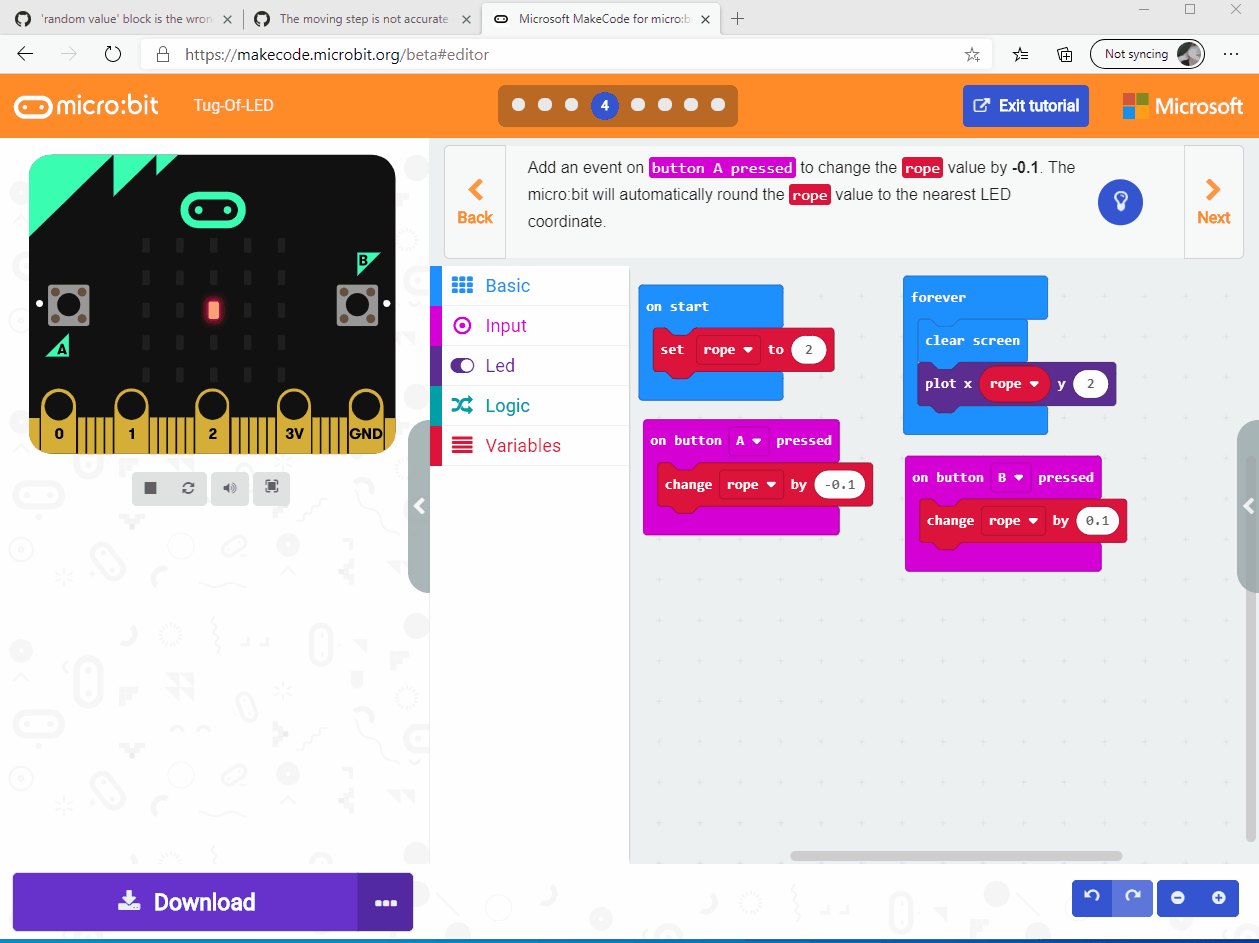Open rope dropdown in plot x block
The width and height of the screenshot is (1259, 943).
1014,384
